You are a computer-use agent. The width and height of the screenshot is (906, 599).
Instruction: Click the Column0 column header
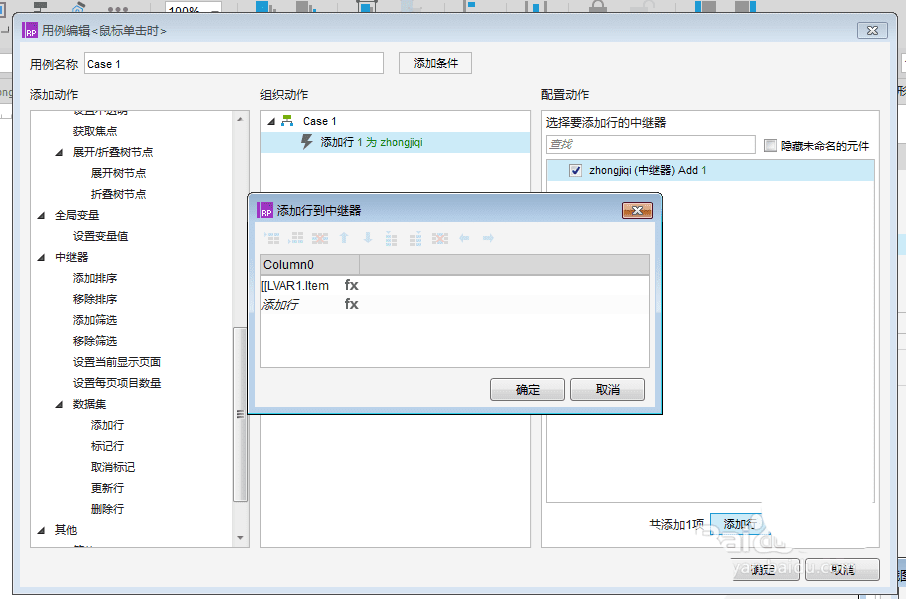(x=310, y=265)
